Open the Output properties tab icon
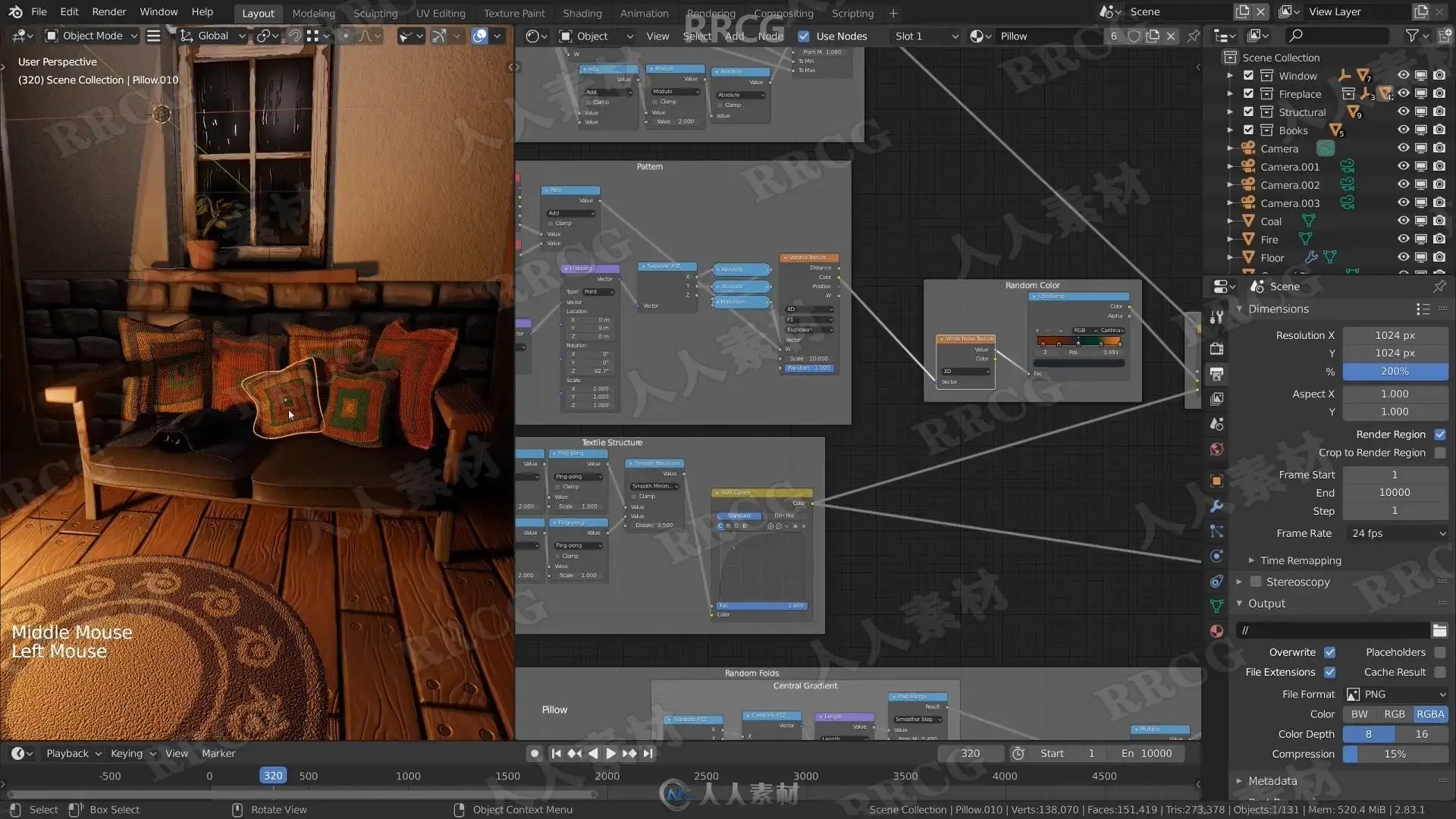This screenshot has height=819, width=1456. coord(1216,374)
